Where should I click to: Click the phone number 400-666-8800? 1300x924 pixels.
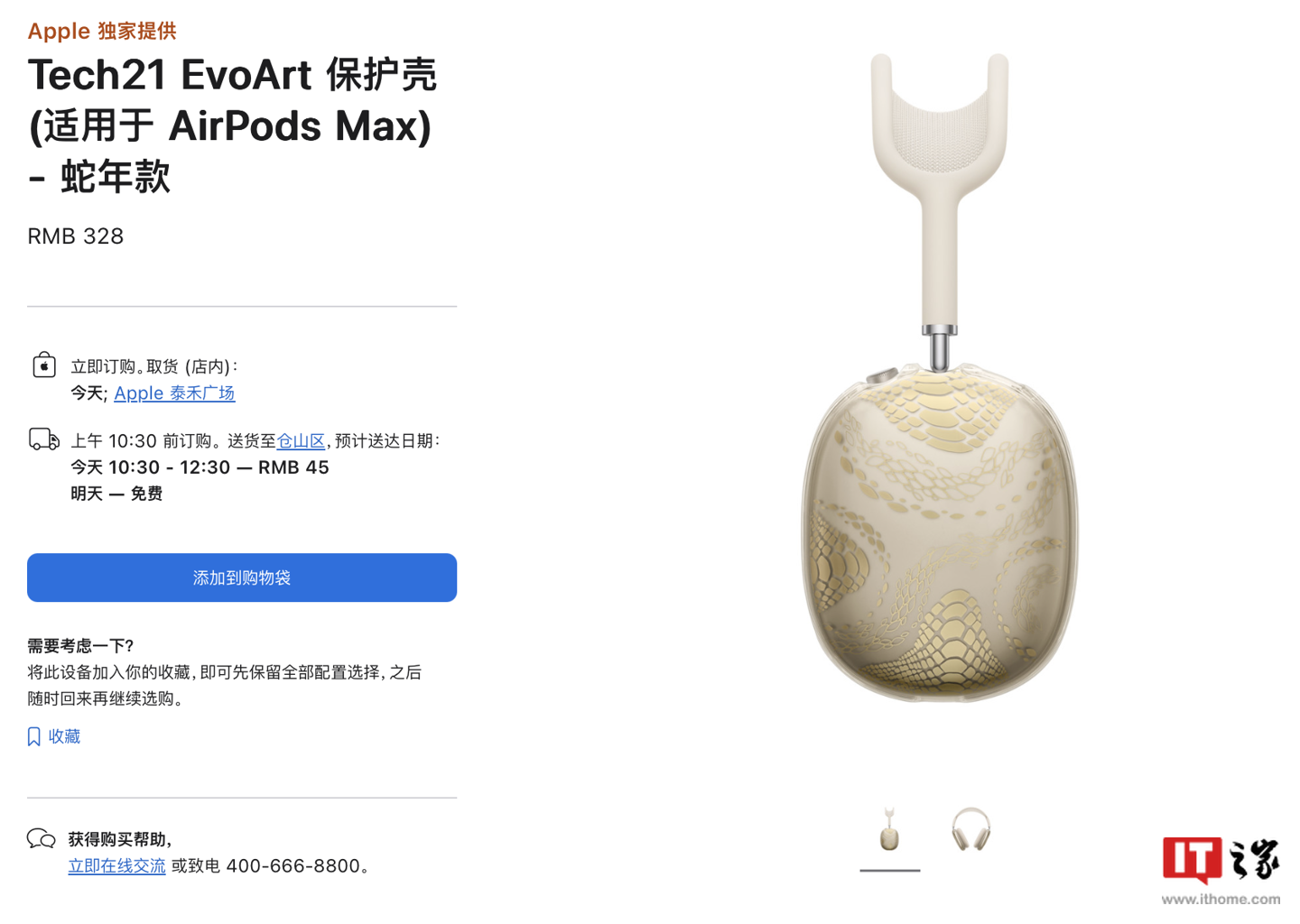click(x=293, y=866)
